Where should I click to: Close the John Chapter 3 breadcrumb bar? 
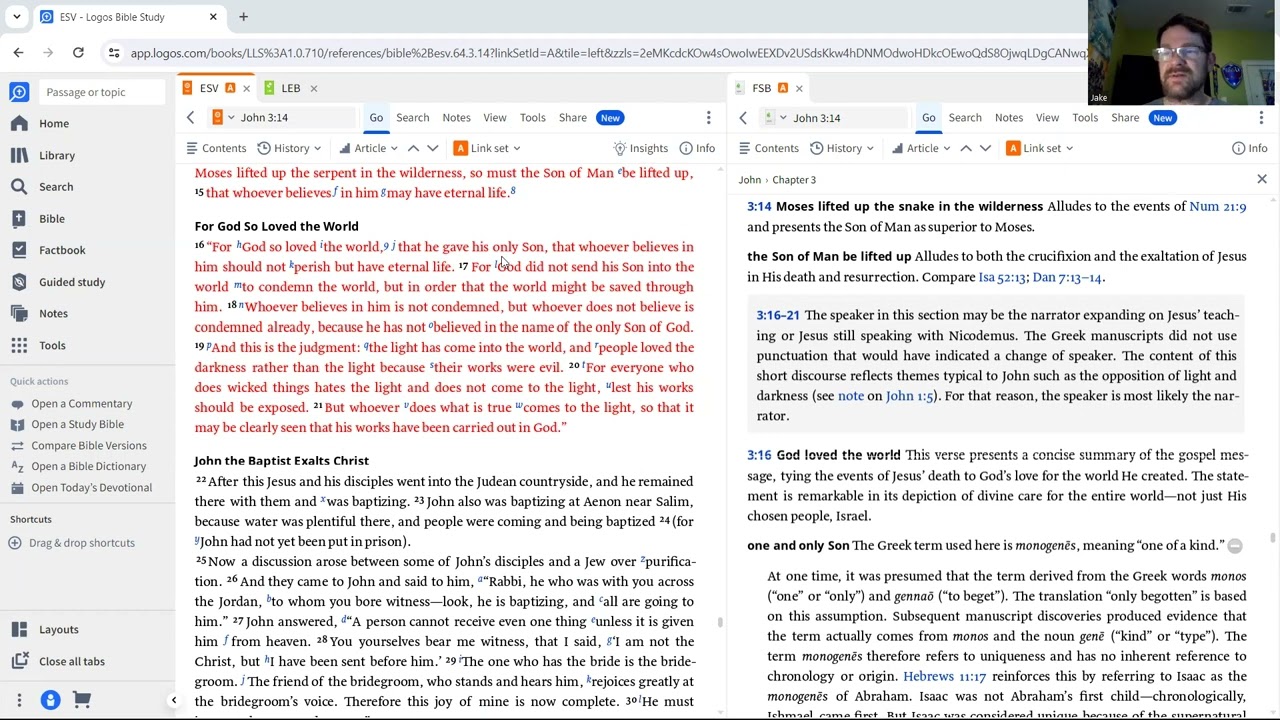pyautogui.click(x=1261, y=180)
